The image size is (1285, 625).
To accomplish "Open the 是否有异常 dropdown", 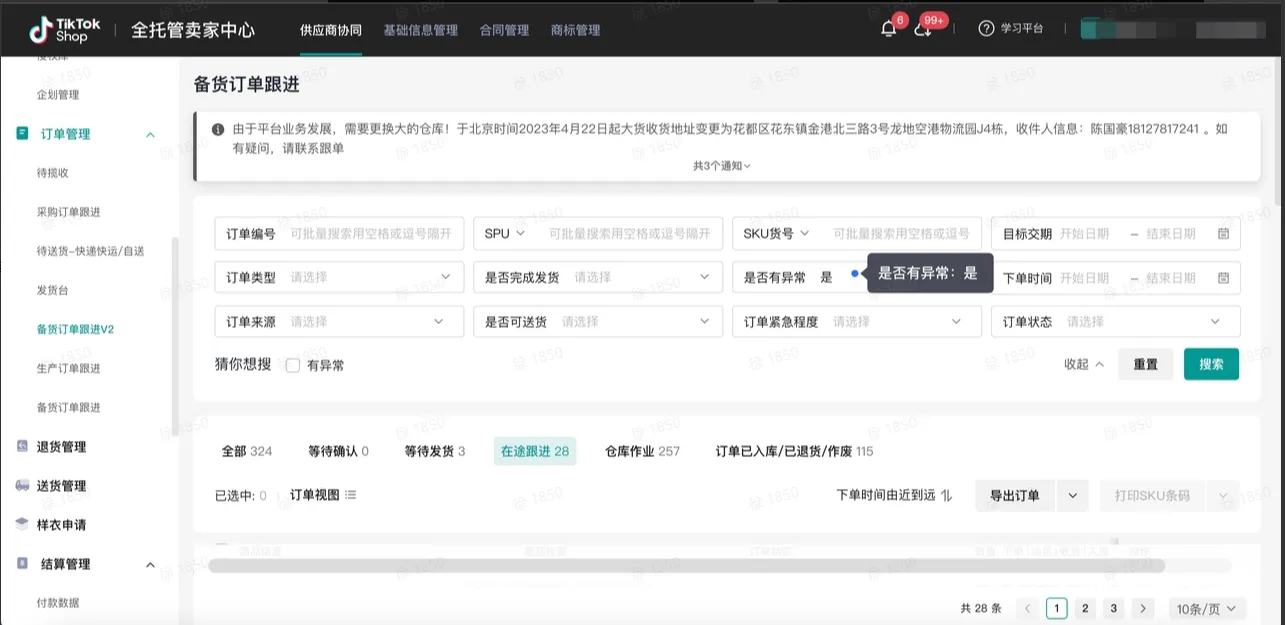I will pos(857,277).
